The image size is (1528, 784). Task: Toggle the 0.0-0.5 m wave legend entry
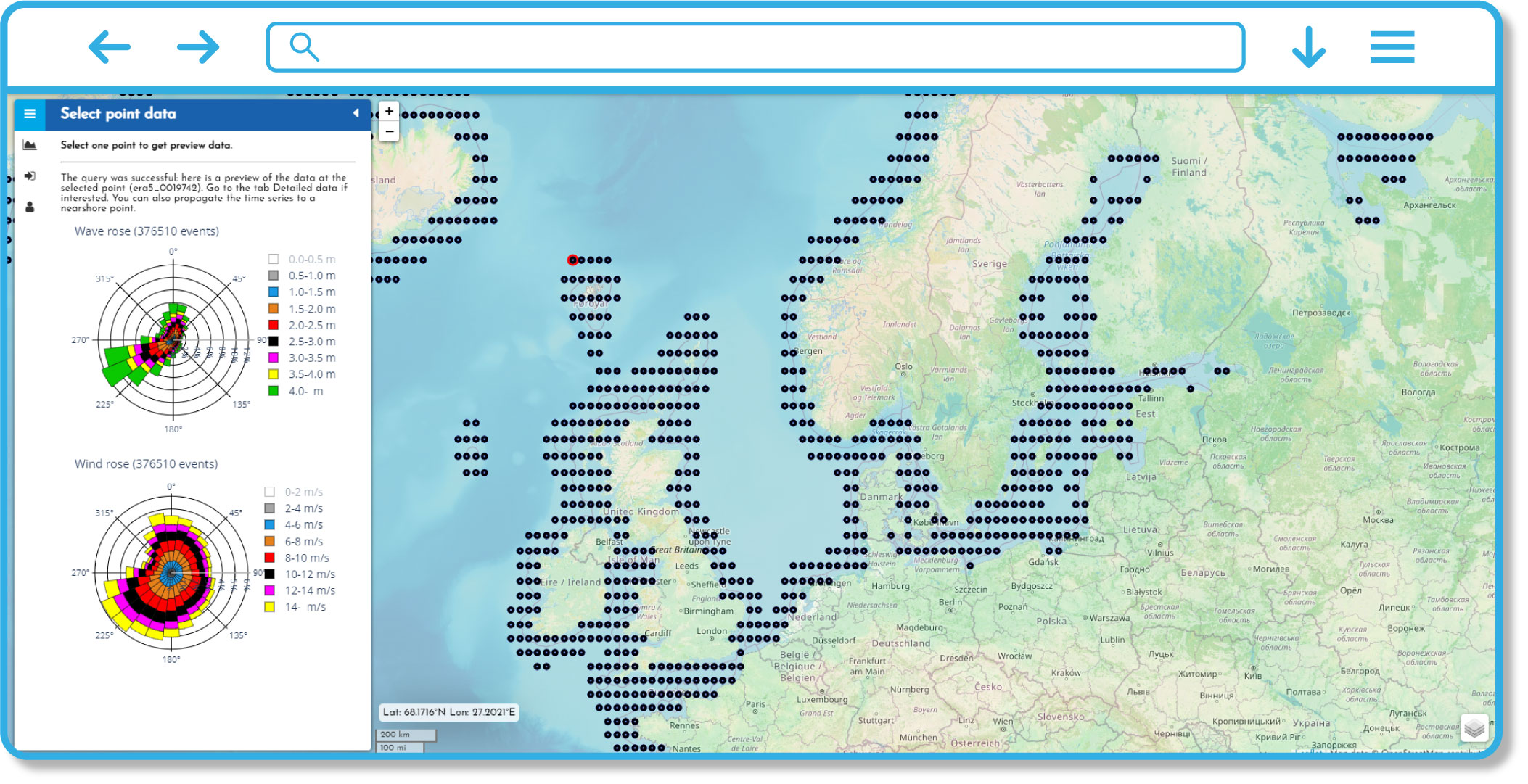pos(302,259)
